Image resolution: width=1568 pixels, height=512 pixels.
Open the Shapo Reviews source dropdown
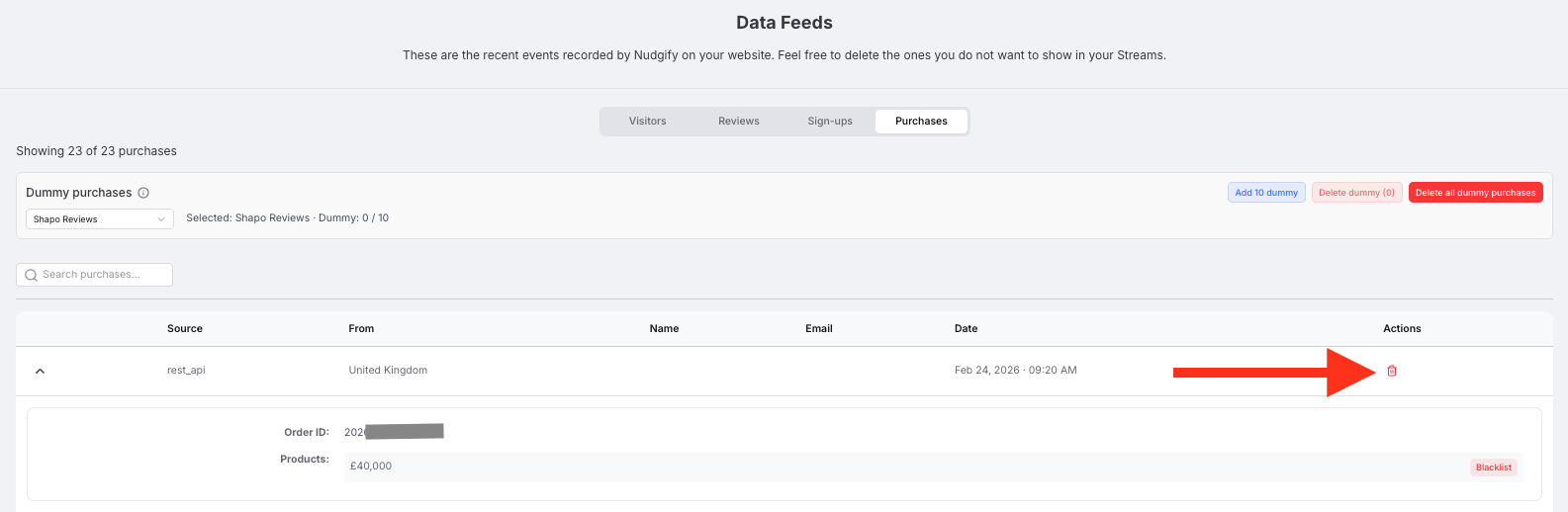coord(99,219)
